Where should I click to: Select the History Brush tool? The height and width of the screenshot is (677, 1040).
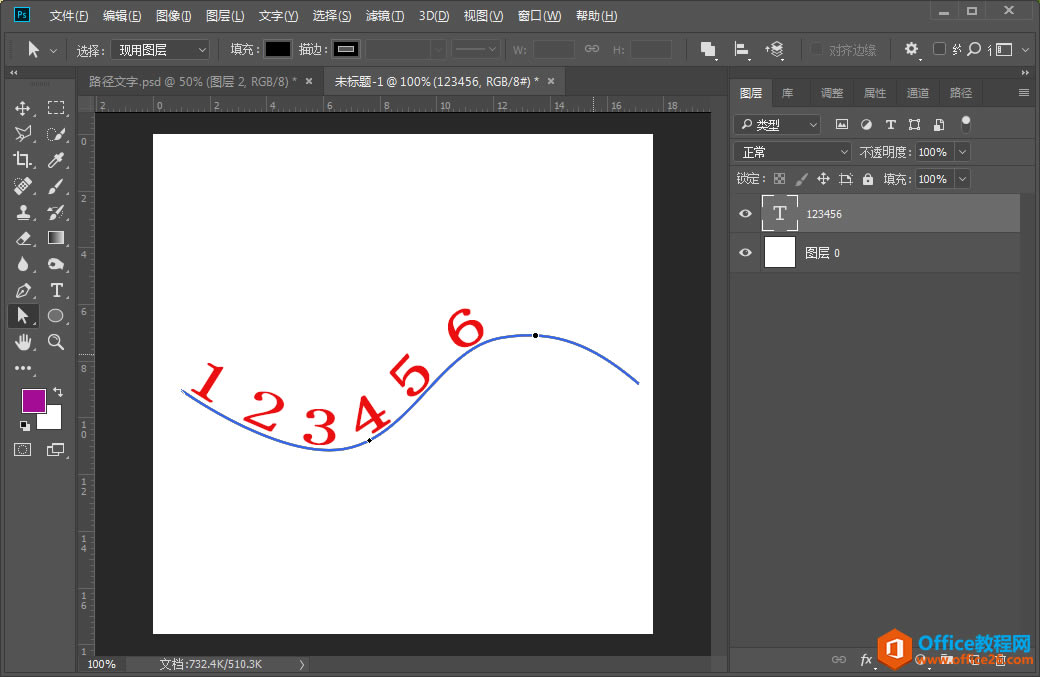pos(56,212)
